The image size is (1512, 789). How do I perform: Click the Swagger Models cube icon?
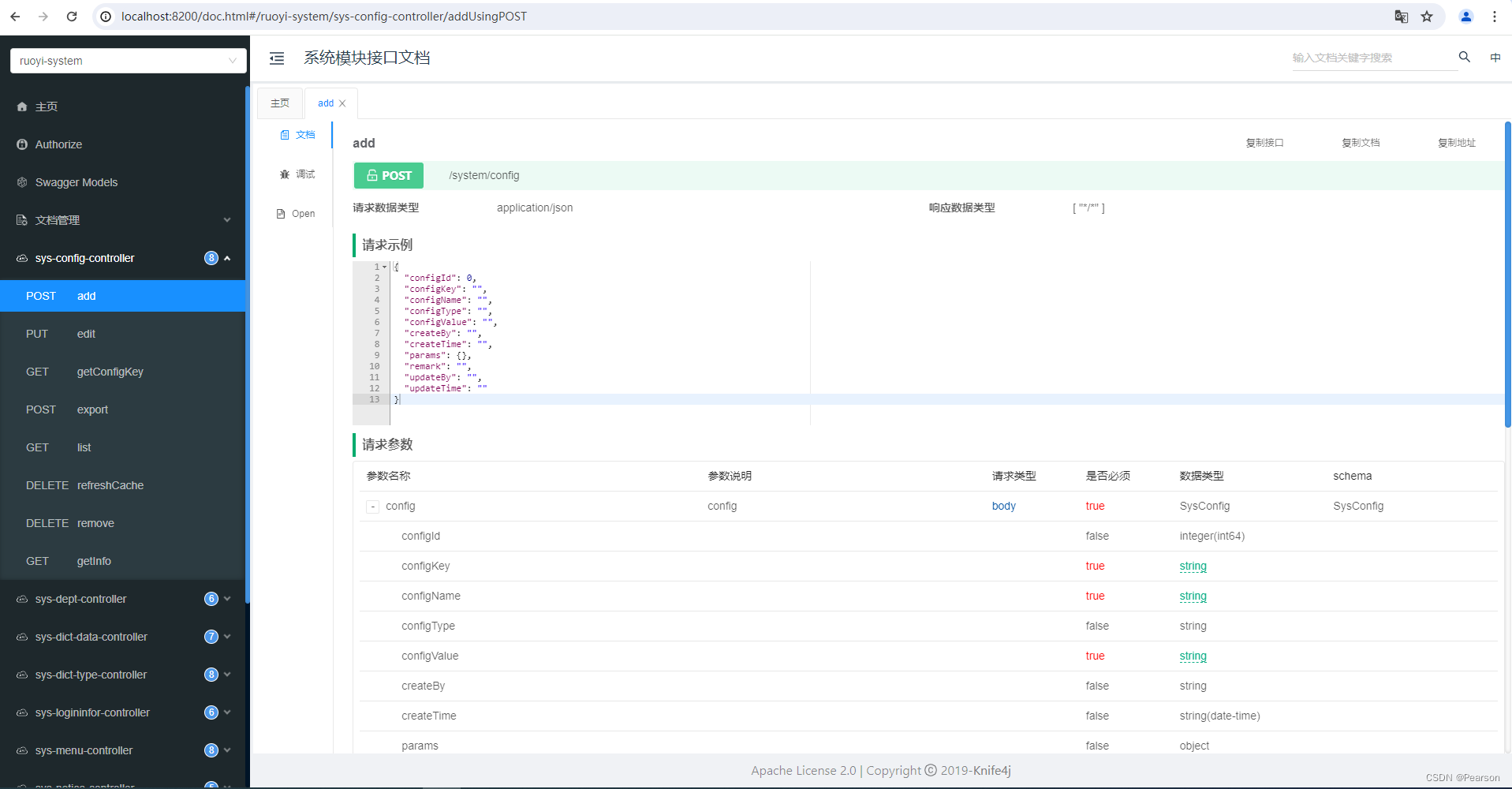22,182
